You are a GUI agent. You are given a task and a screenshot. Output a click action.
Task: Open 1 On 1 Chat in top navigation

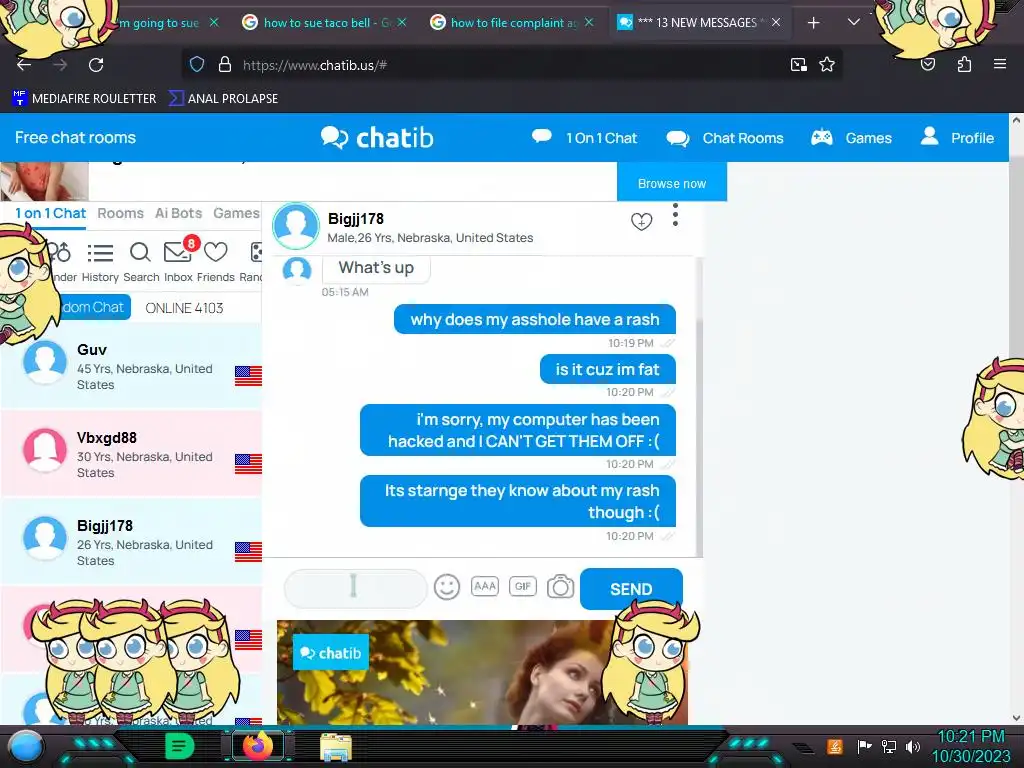pos(584,138)
